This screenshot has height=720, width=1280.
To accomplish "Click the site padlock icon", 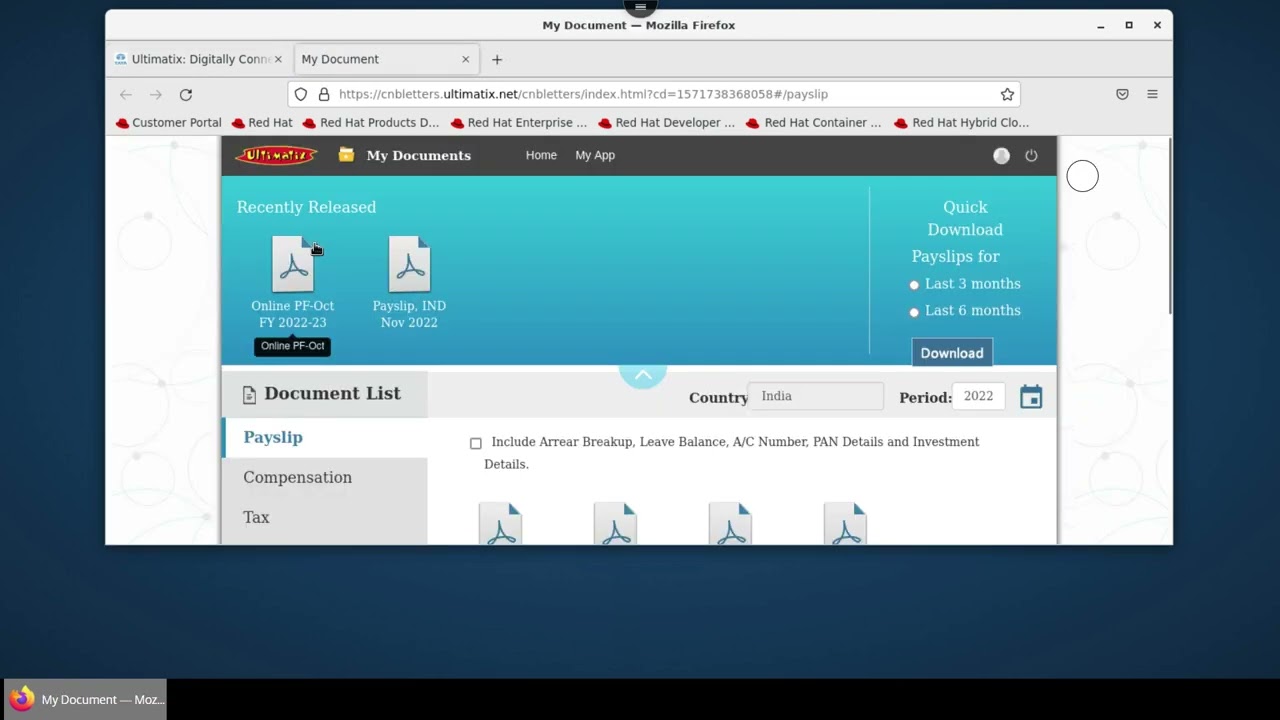I will 324,94.
